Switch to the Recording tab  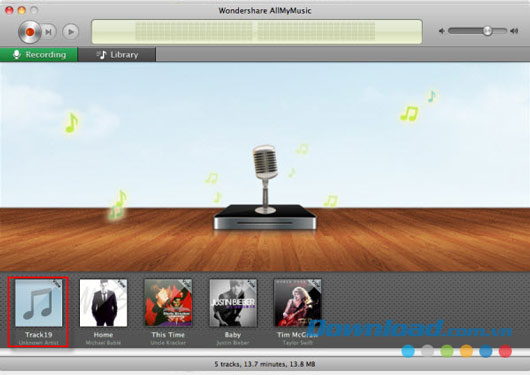point(39,54)
